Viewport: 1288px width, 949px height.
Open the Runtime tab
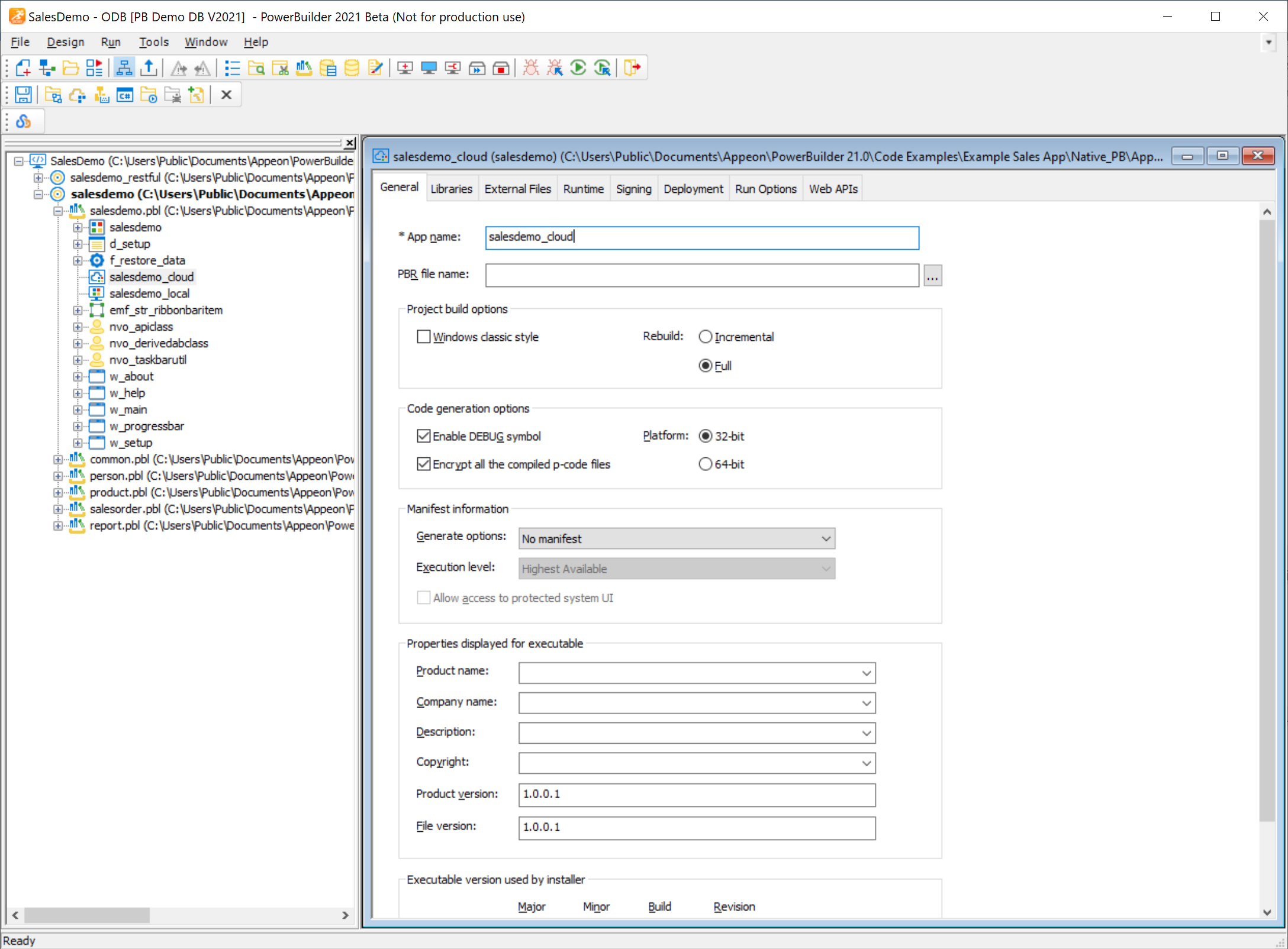coord(583,189)
